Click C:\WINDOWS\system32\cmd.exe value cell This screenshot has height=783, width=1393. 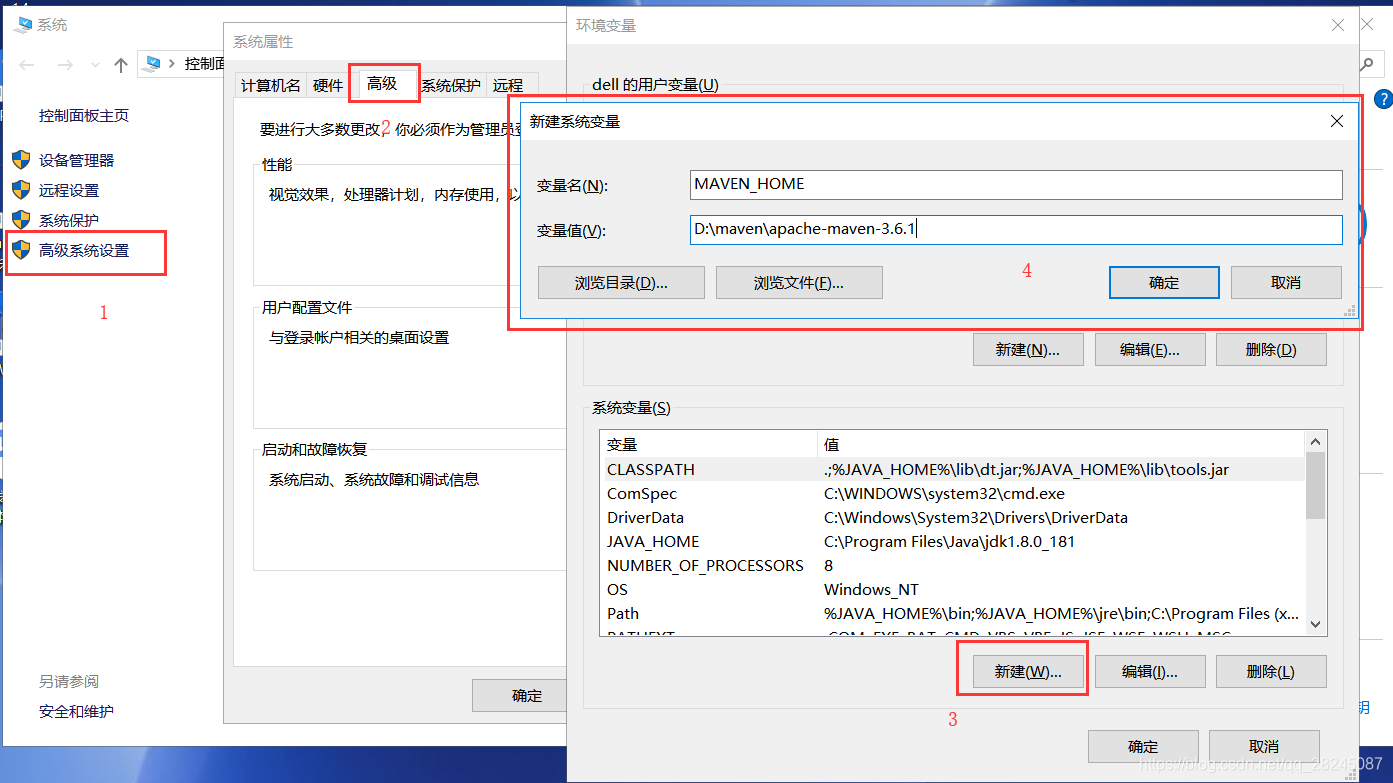pos(944,493)
